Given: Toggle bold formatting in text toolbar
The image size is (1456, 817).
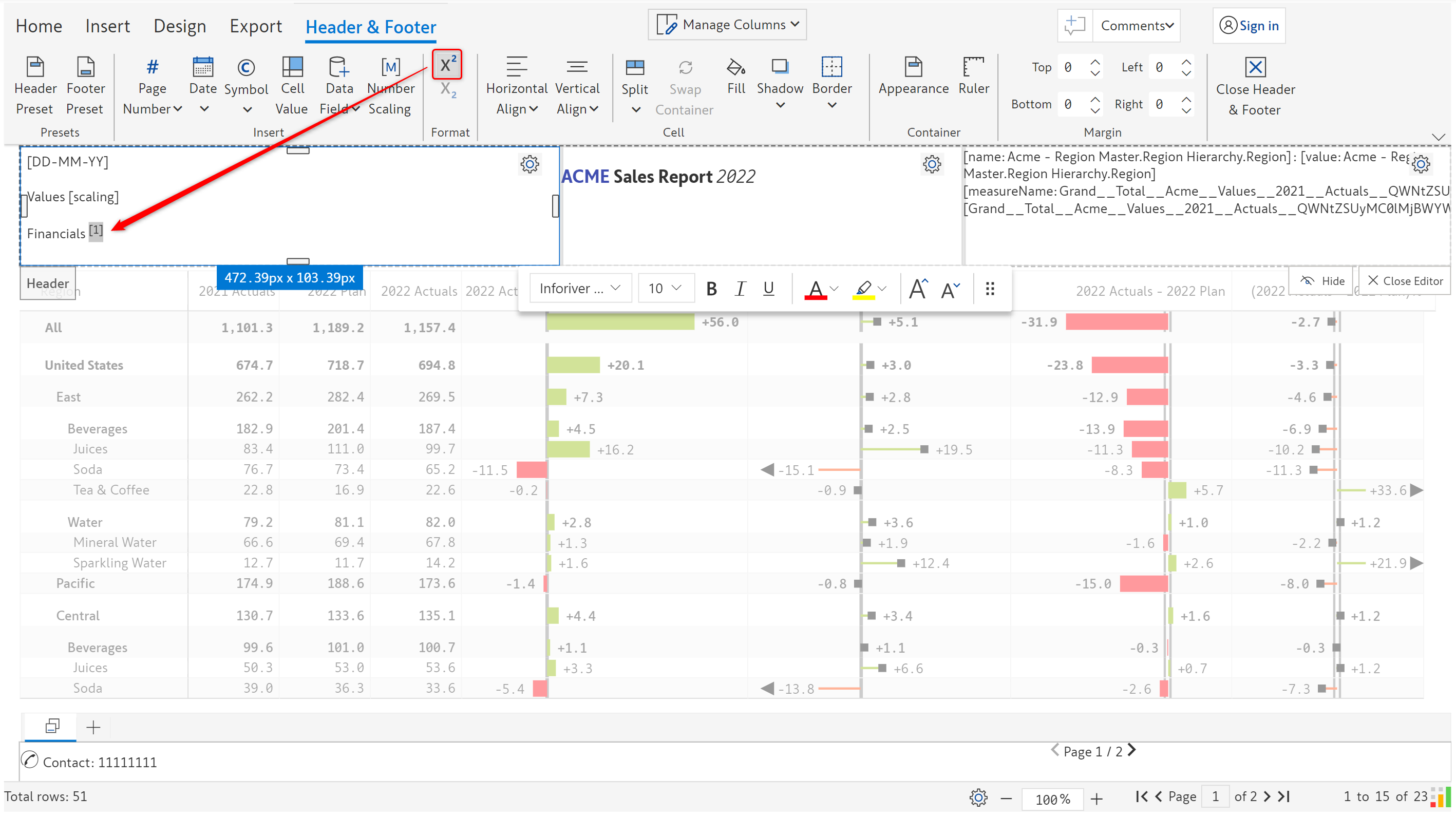Looking at the screenshot, I should point(711,289).
